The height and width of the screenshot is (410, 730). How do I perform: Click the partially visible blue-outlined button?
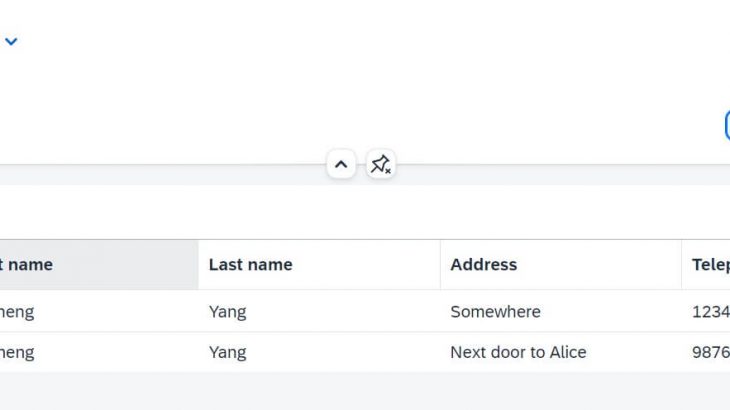click(728, 125)
